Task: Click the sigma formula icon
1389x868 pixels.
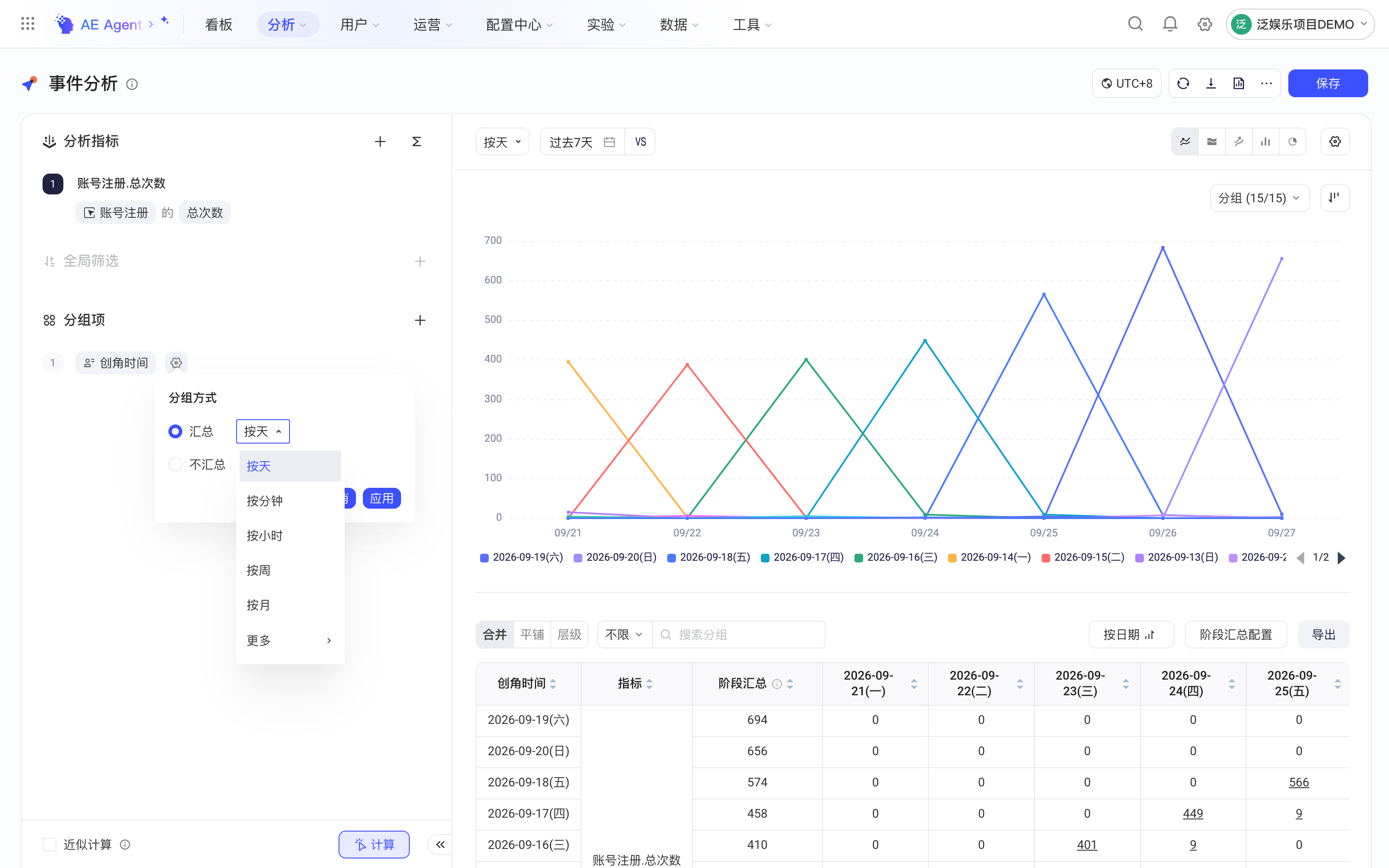Action: tap(417, 141)
